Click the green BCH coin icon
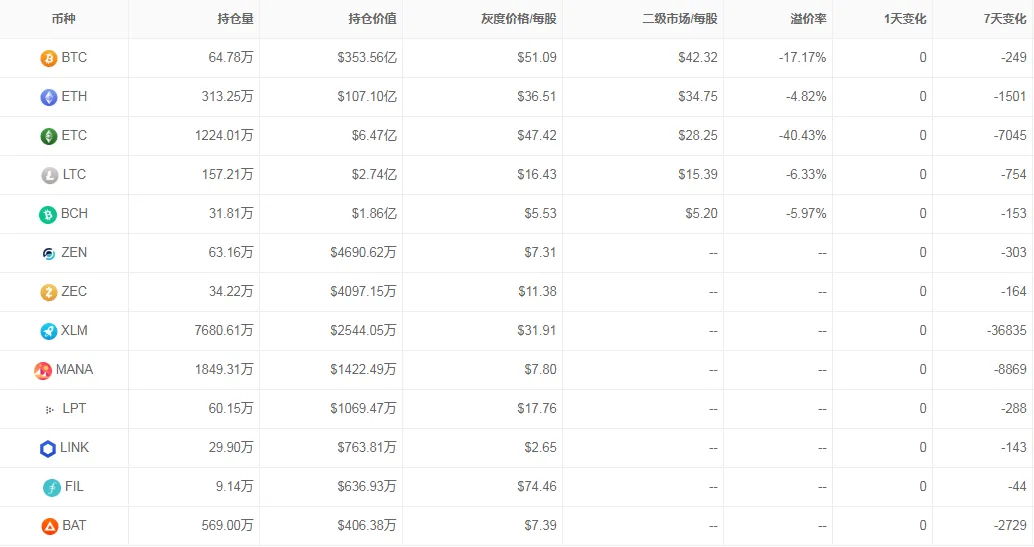This screenshot has height=547, width=1034. coord(47,214)
